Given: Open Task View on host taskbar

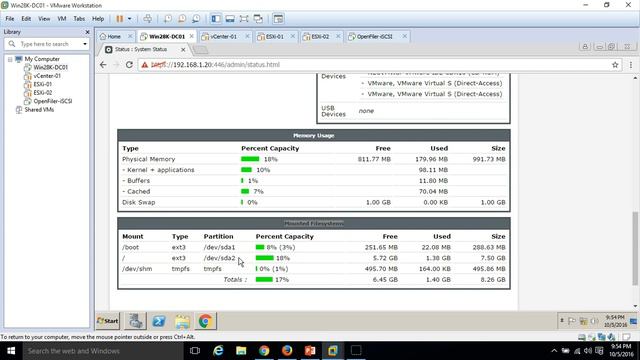Looking at the screenshot, I should click(195, 351).
